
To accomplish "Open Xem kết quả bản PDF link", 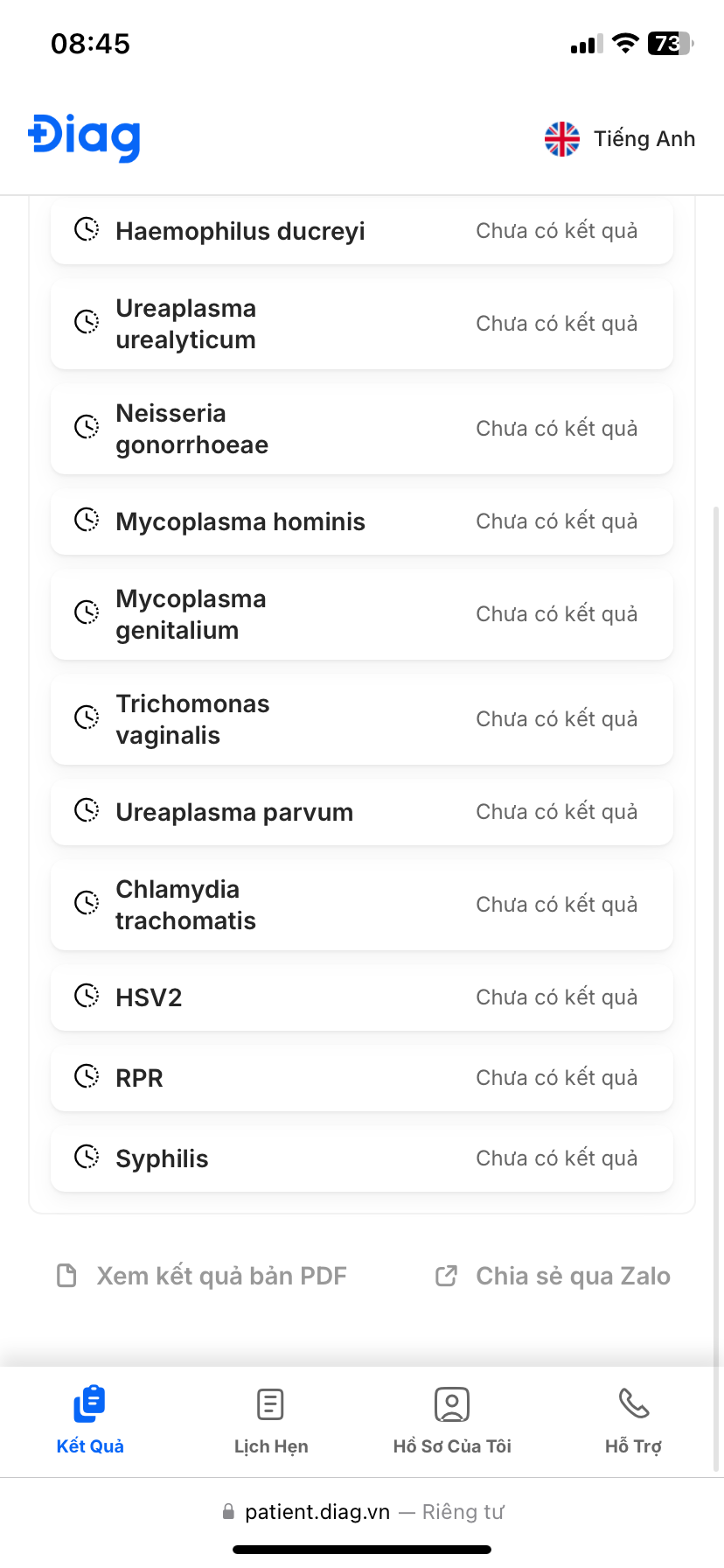I will (221, 1276).
